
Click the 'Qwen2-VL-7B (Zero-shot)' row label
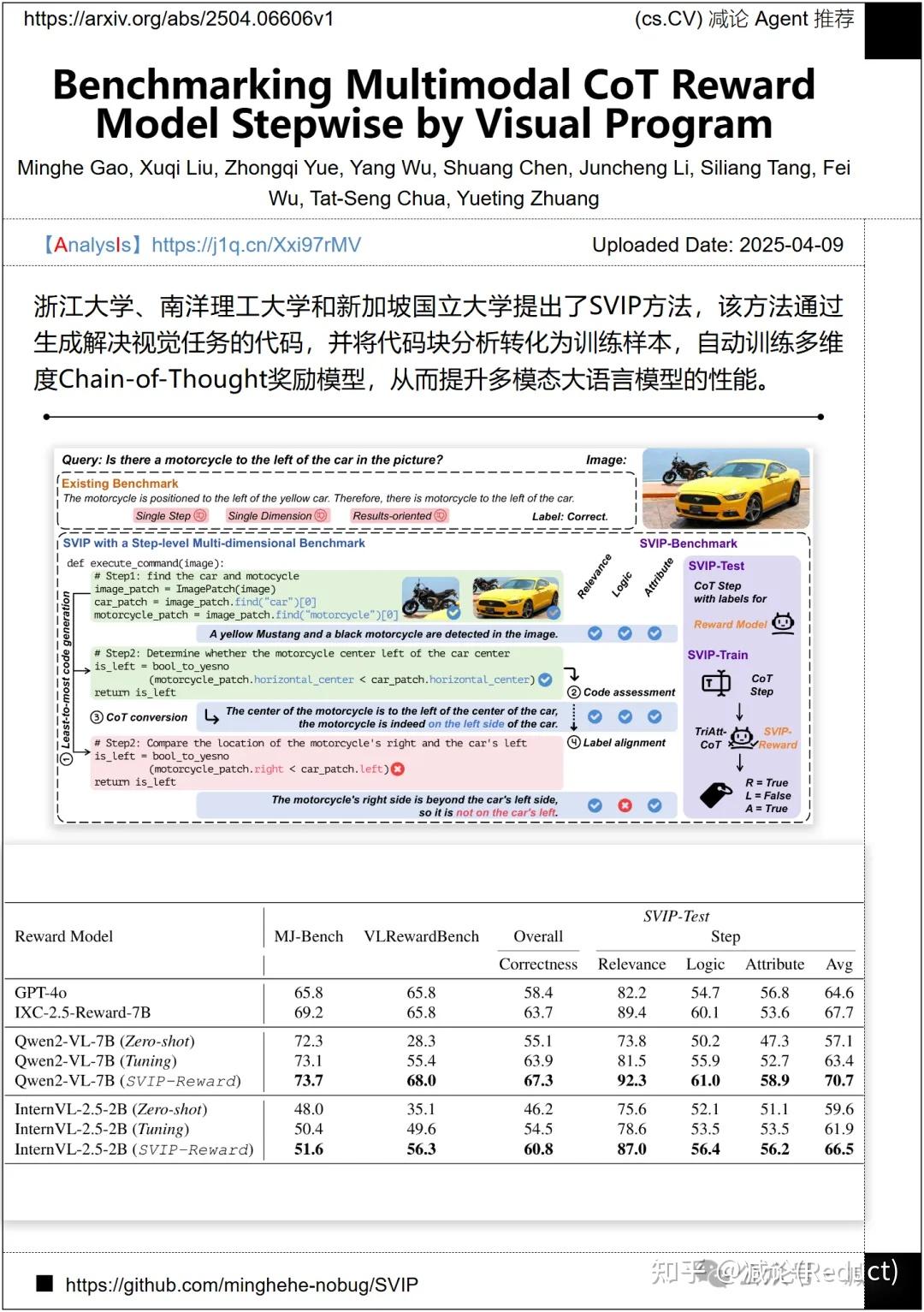(x=104, y=1041)
